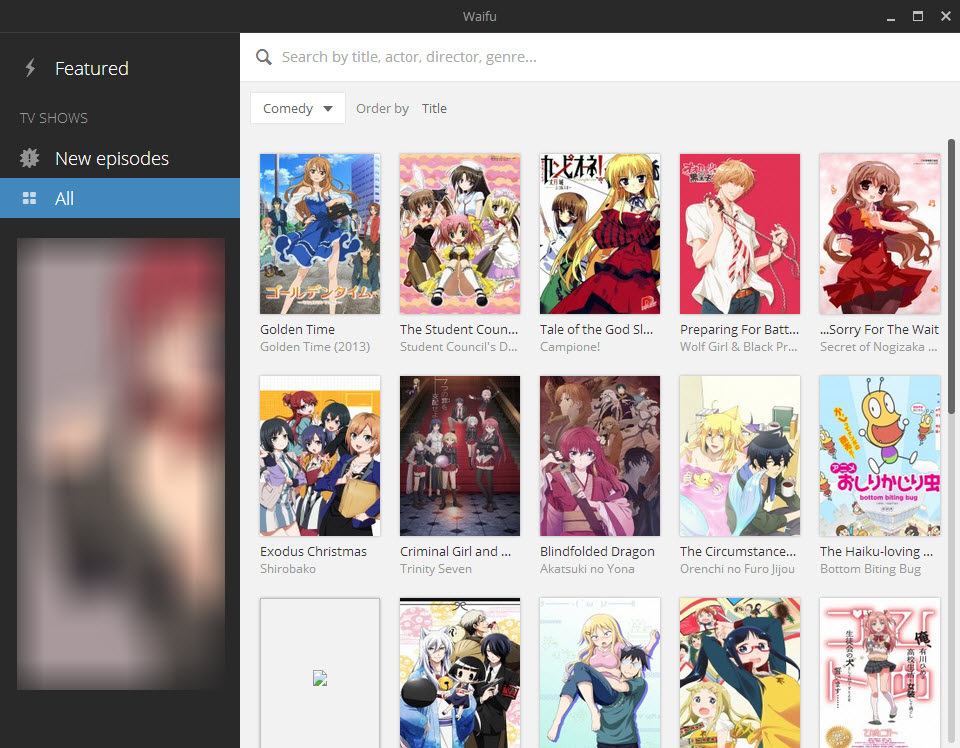The height and width of the screenshot is (748, 960).
Task: Maximize the Waifu window
Action: [918, 17]
